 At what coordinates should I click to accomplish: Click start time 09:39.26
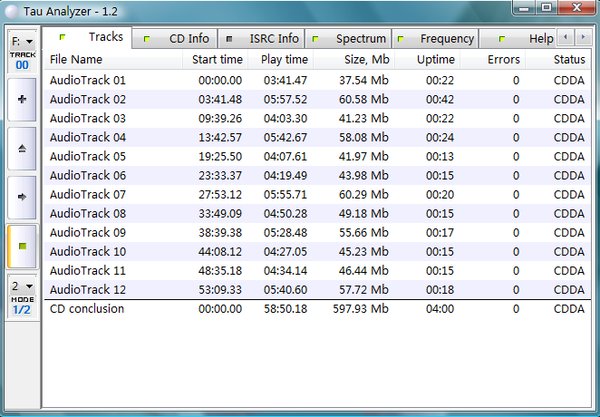pyautogui.click(x=220, y=119)
